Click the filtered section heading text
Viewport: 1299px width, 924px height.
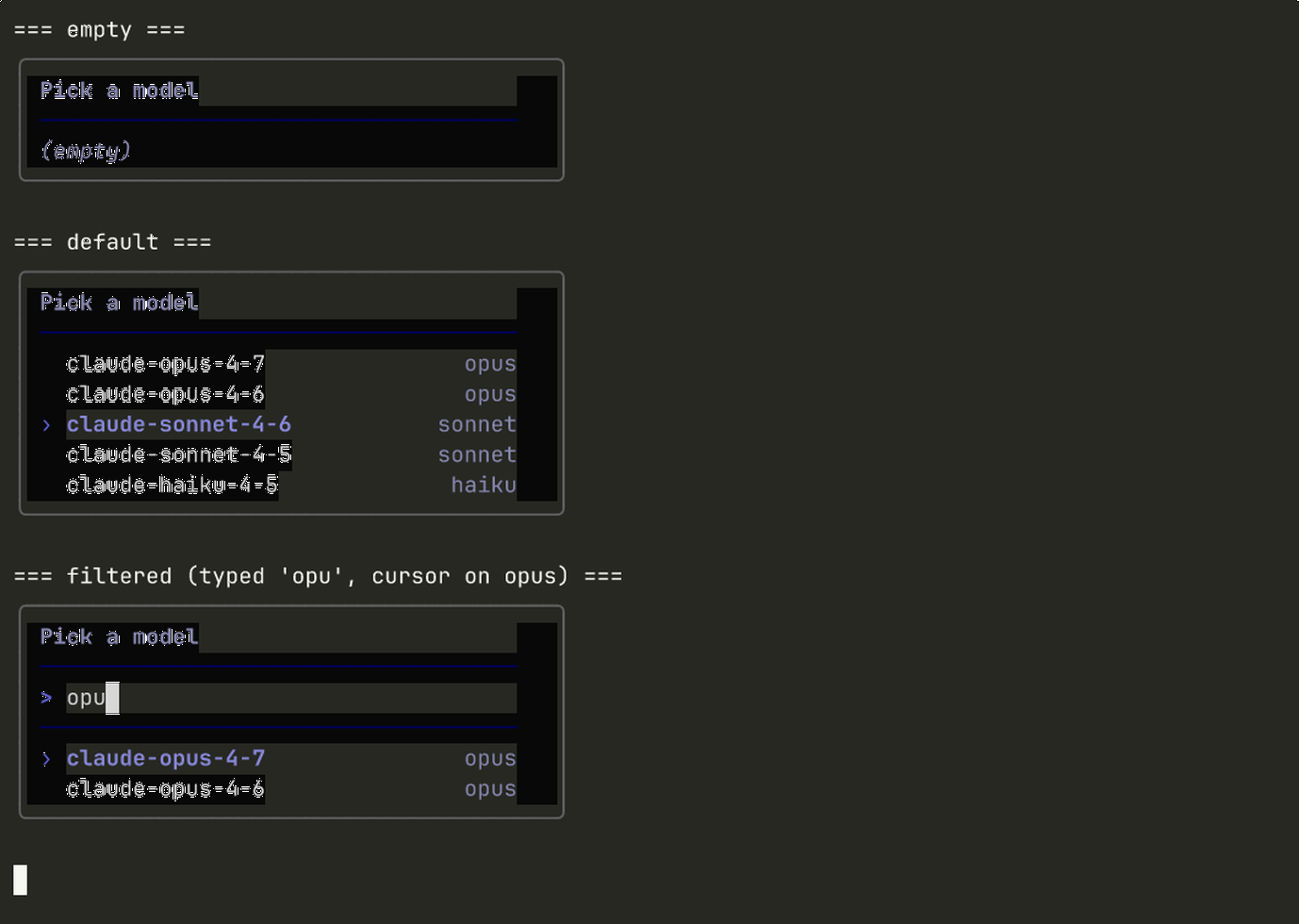tap(318, 576)
